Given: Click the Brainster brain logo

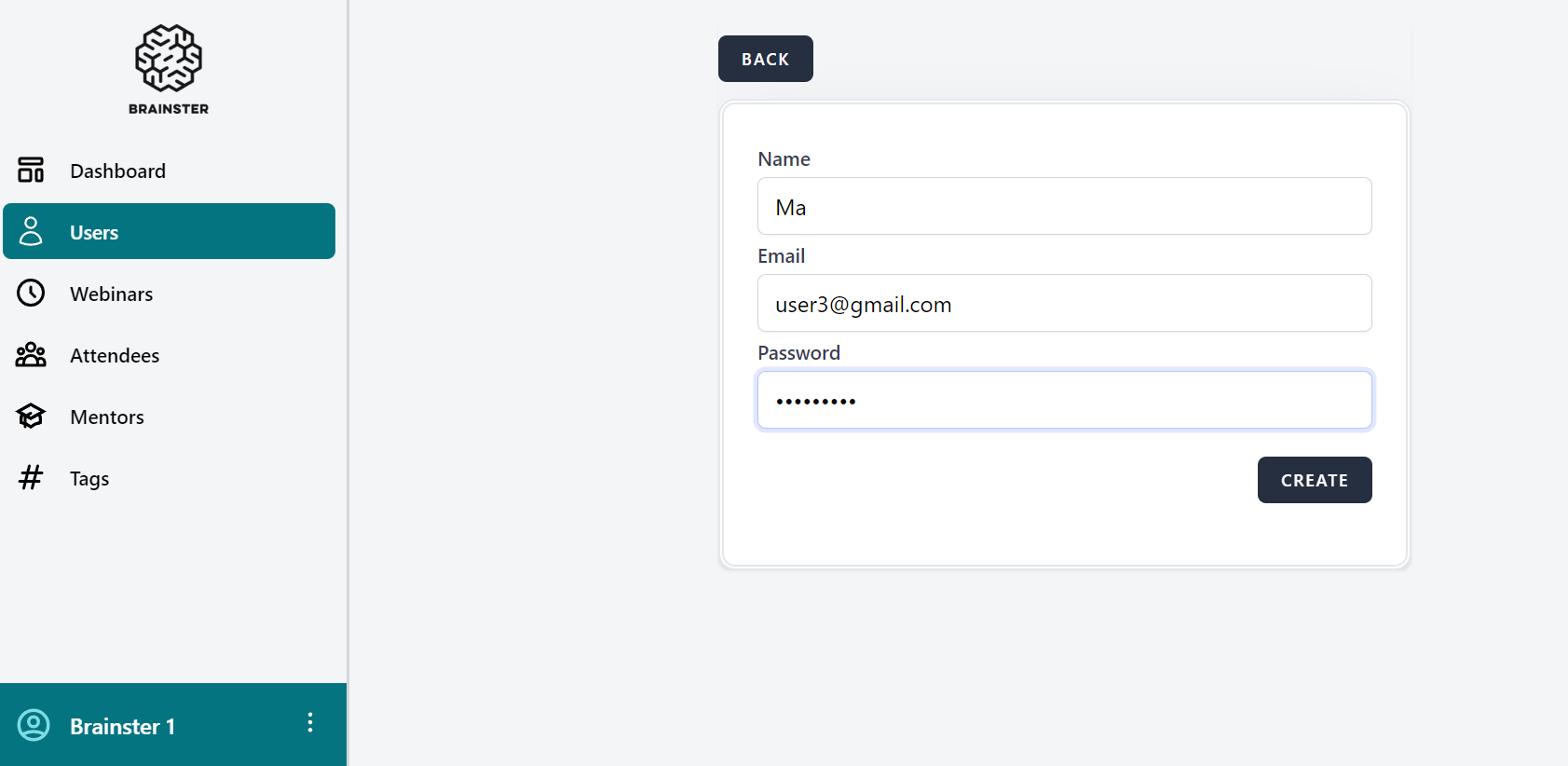Looking at the screenshot, I should 169,60.
